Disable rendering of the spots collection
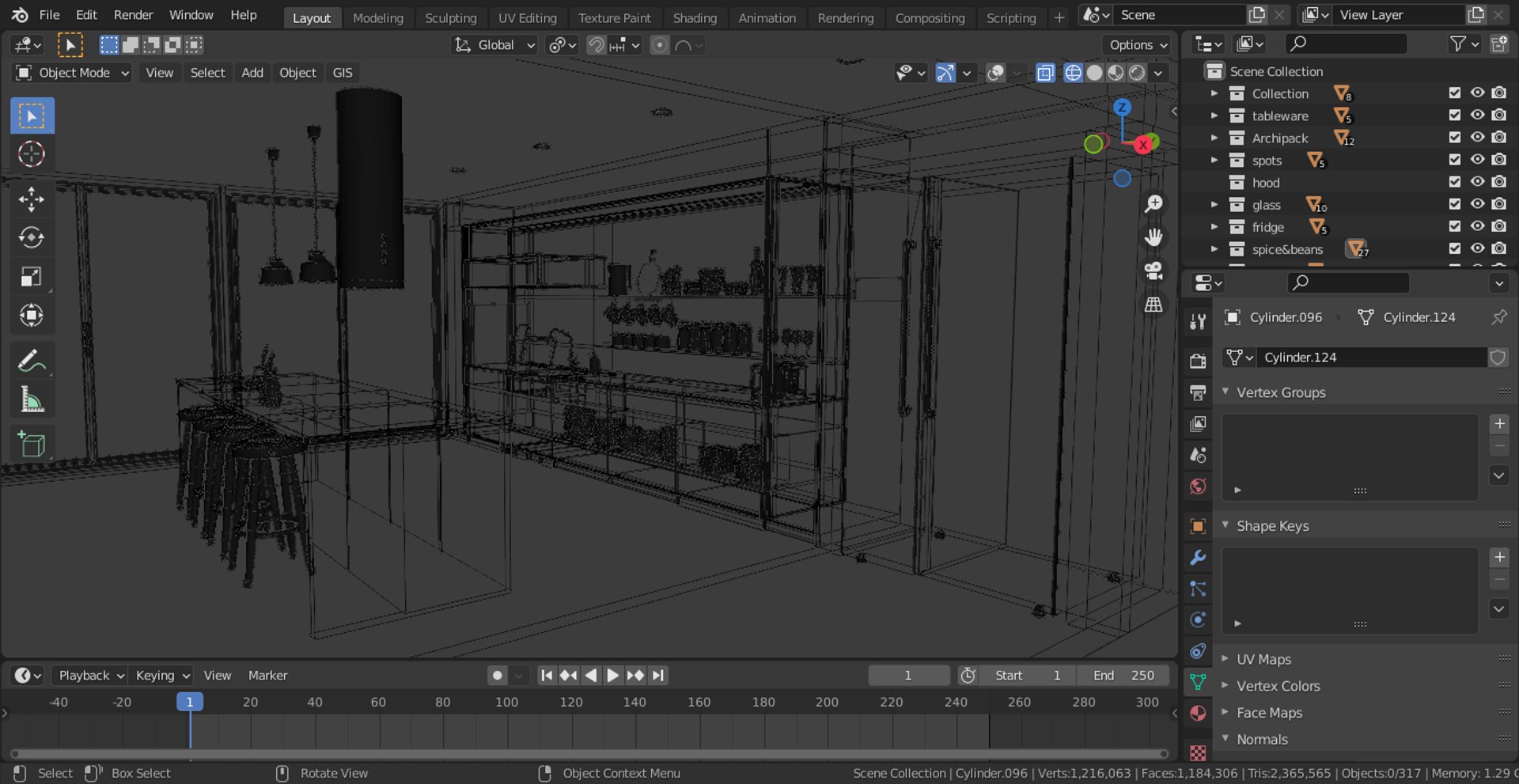 (x=1499, y=160)
